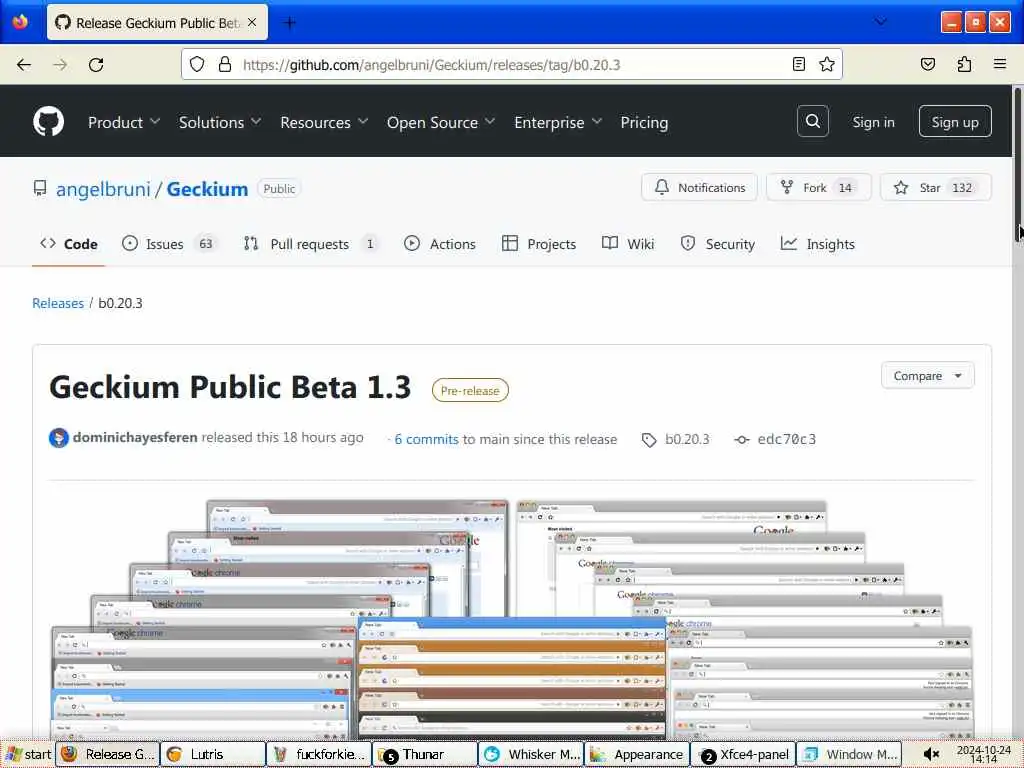Go to GitHub homepage logo
This screenshot has width=1024, height=768.
pos(48,121)
